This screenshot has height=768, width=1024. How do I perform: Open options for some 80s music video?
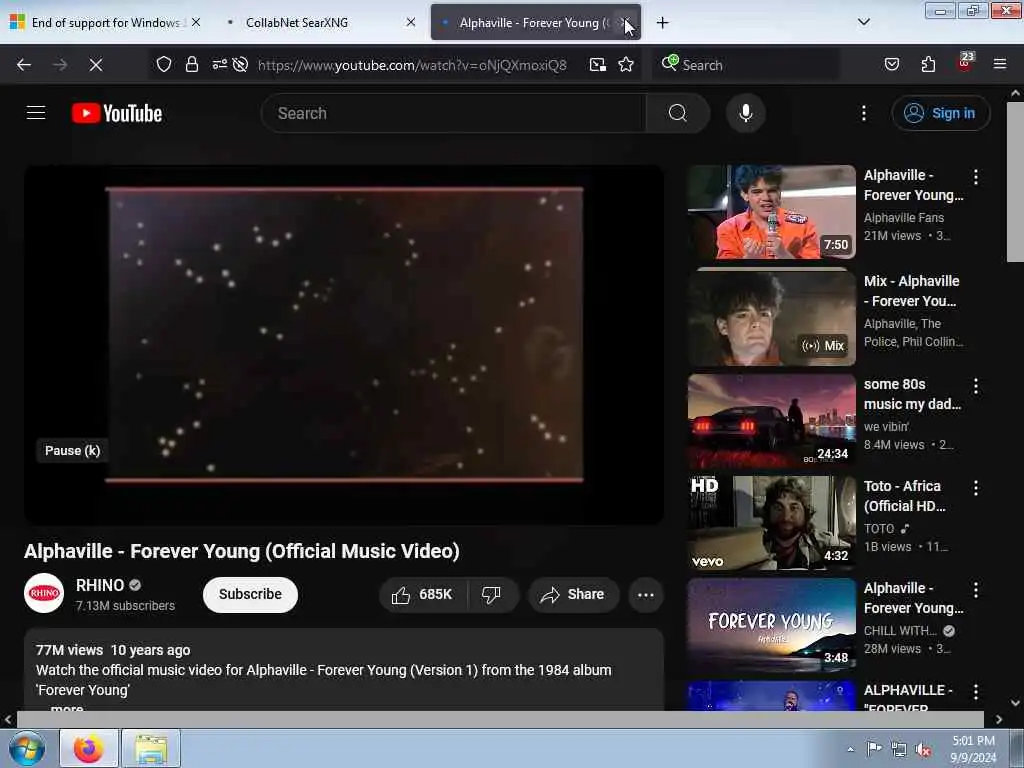[x=976, y=385]
